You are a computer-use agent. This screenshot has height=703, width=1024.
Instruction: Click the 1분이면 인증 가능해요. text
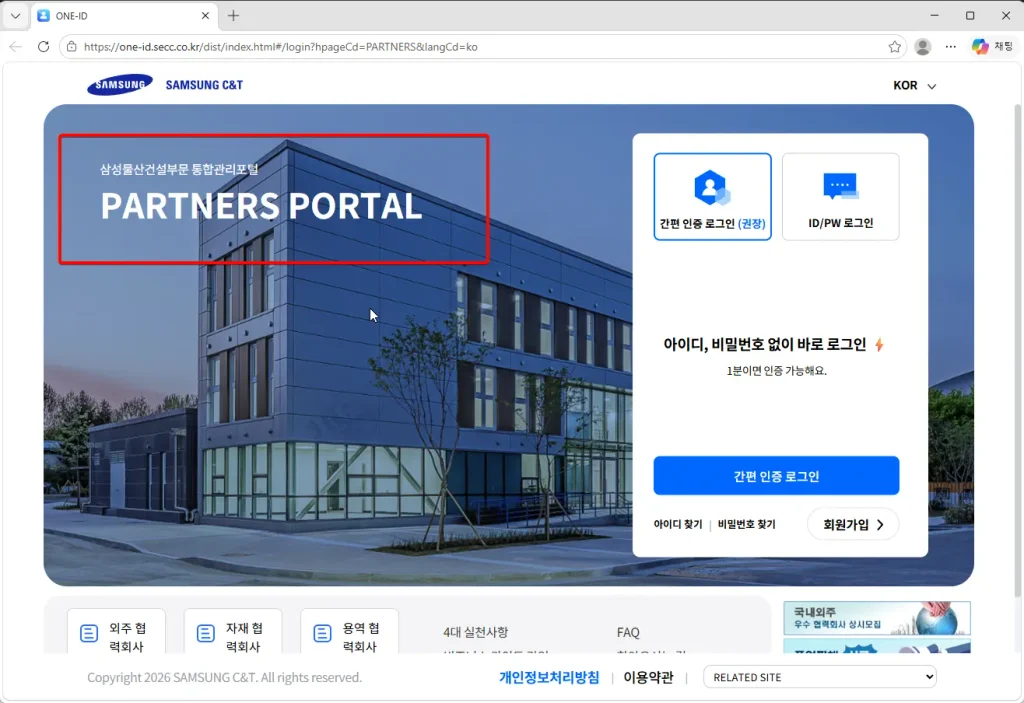pos(776,371)
